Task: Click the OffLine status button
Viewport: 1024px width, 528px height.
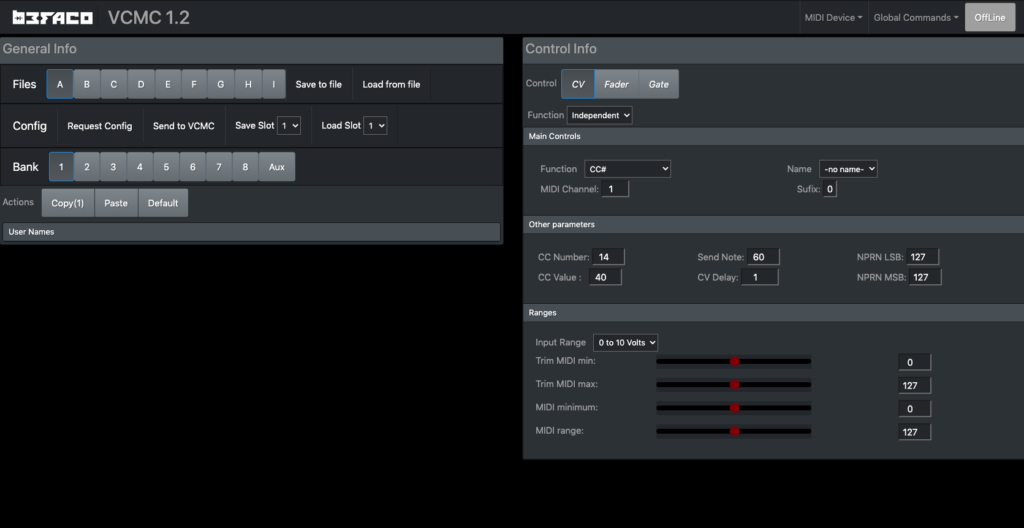Action: click(x=989, y=17)
